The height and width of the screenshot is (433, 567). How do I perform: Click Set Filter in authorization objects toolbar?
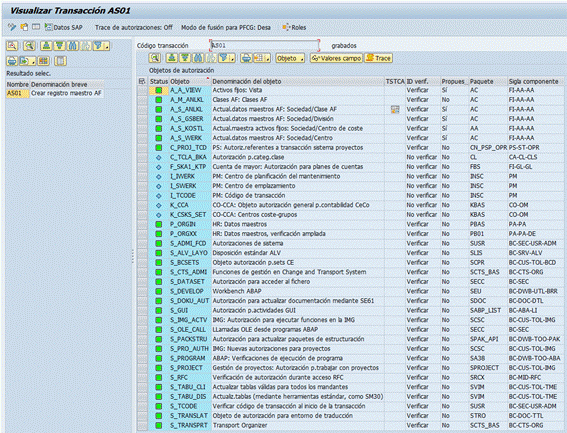[224, 58]
